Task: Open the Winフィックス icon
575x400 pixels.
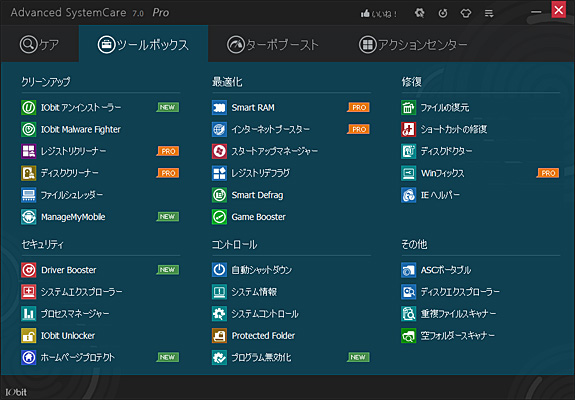Action: point(409,173)
